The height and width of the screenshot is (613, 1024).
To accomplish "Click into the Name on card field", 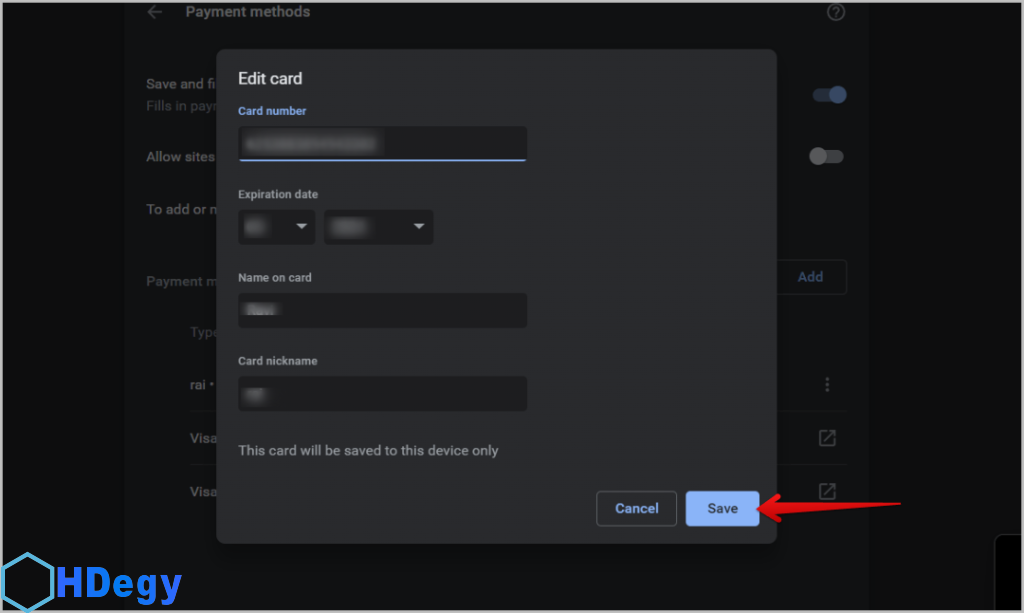I will pyautogui.click(x=382, y=310).
